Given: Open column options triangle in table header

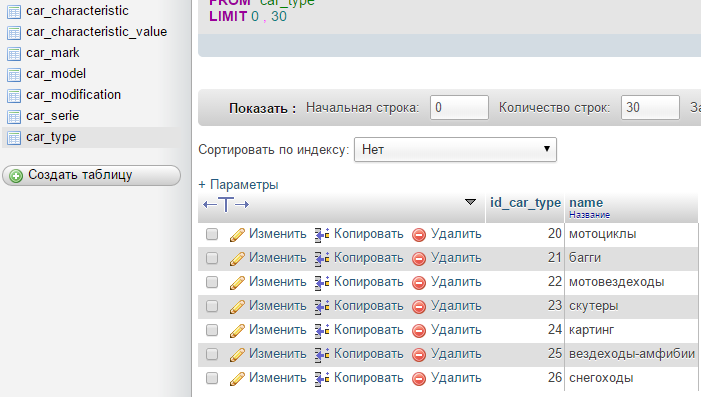Looking at the screenshot, I should [470, 202].
